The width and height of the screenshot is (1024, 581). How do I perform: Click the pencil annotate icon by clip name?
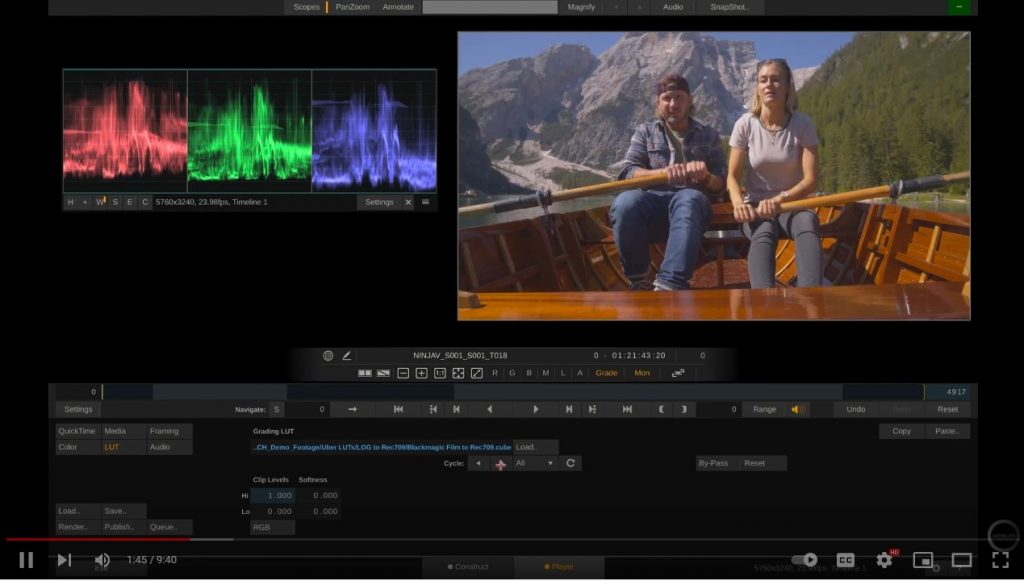347,356
